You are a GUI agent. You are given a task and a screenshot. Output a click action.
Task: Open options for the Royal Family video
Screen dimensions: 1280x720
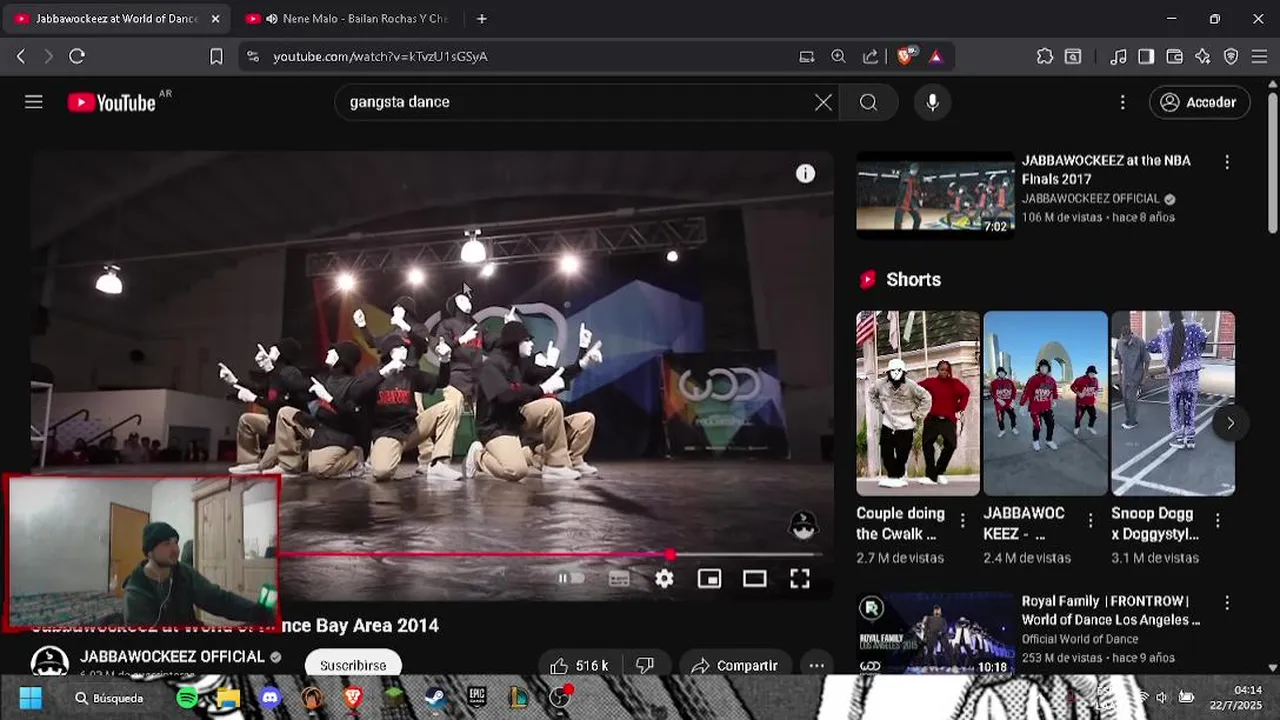pyautogui.click(x=1227, y=603)
